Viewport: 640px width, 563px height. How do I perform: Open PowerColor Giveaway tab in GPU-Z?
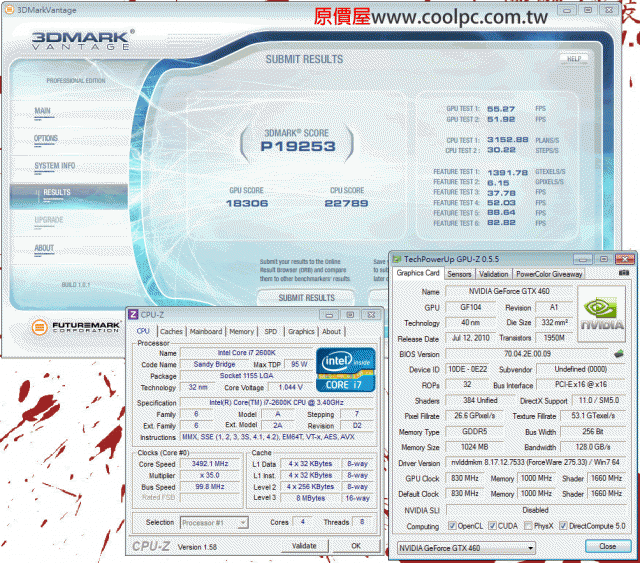coord(549,274)
